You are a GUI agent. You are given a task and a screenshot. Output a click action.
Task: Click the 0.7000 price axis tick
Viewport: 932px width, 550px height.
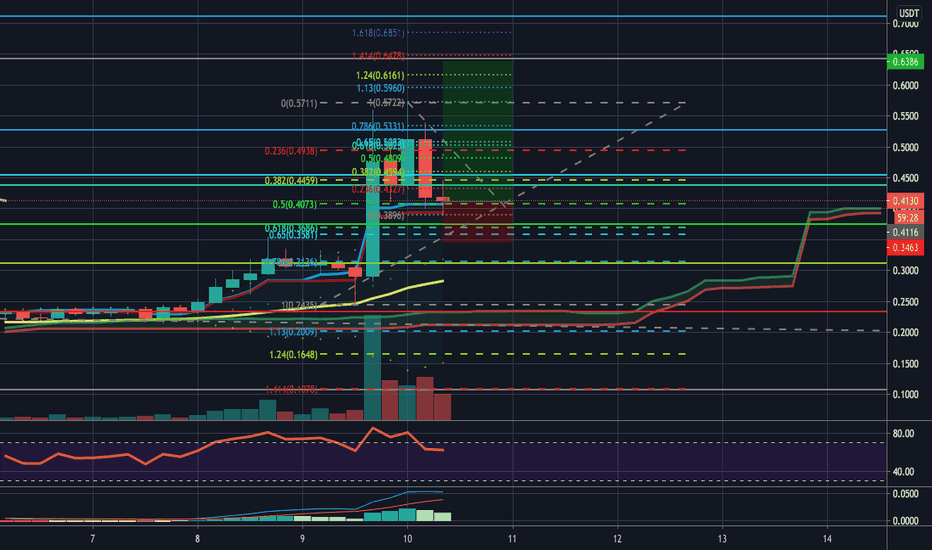[x=905, y=24]
